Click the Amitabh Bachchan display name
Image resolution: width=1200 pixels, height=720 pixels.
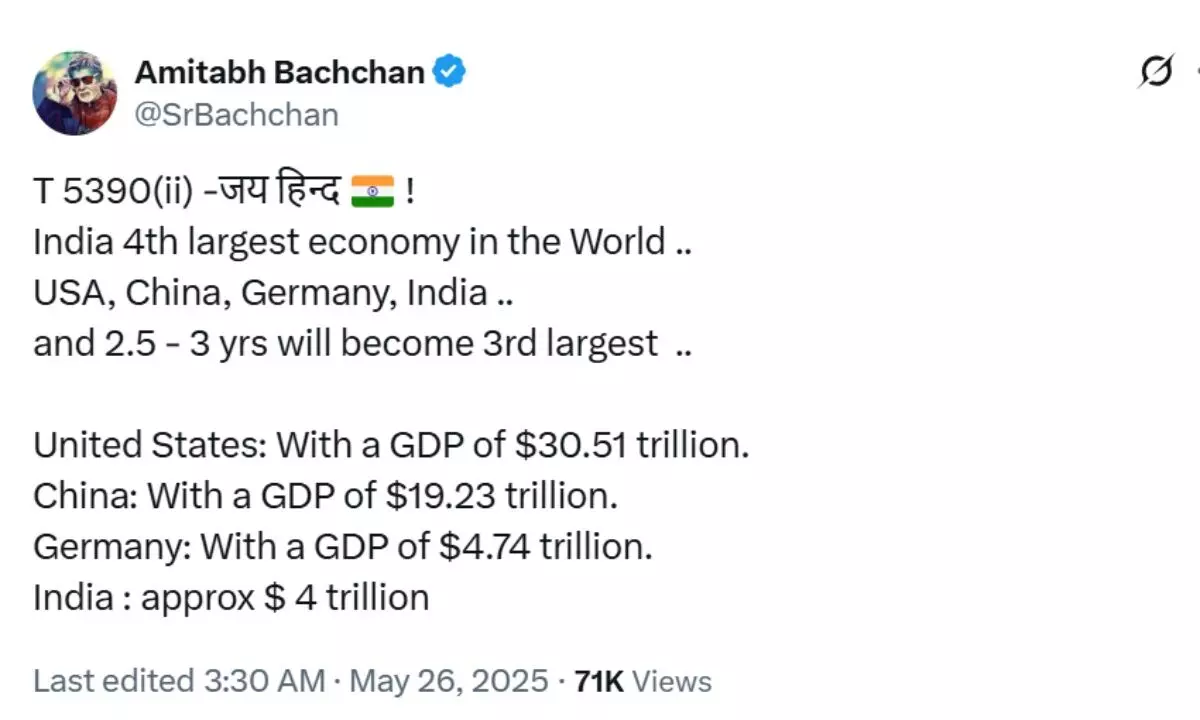tap(279, 72)
